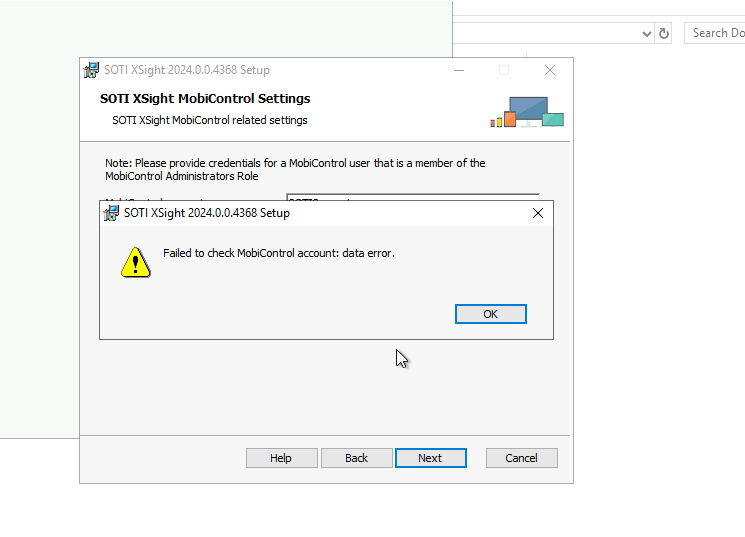
Task: Click the partially hidden MobiControl account field
Action: point(413,197)
